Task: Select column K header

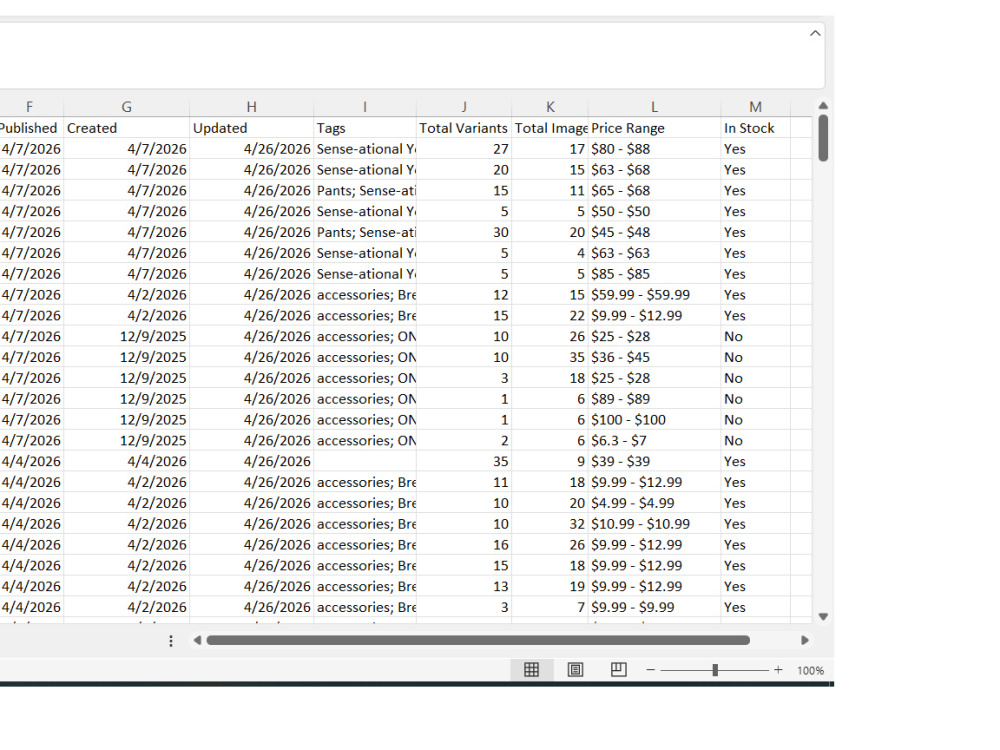Action: [x=550, y=107]
